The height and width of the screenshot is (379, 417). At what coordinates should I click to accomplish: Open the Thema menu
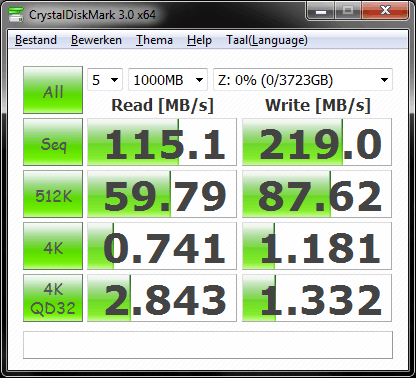(x=154, y=40)
